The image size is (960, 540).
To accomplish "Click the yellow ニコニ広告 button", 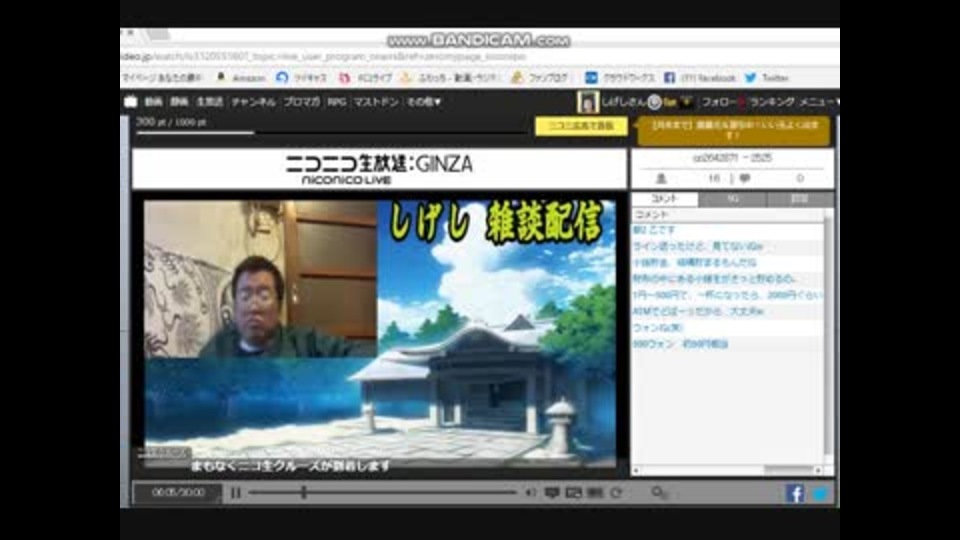I will pyautogui.click(x=581, y=126).
